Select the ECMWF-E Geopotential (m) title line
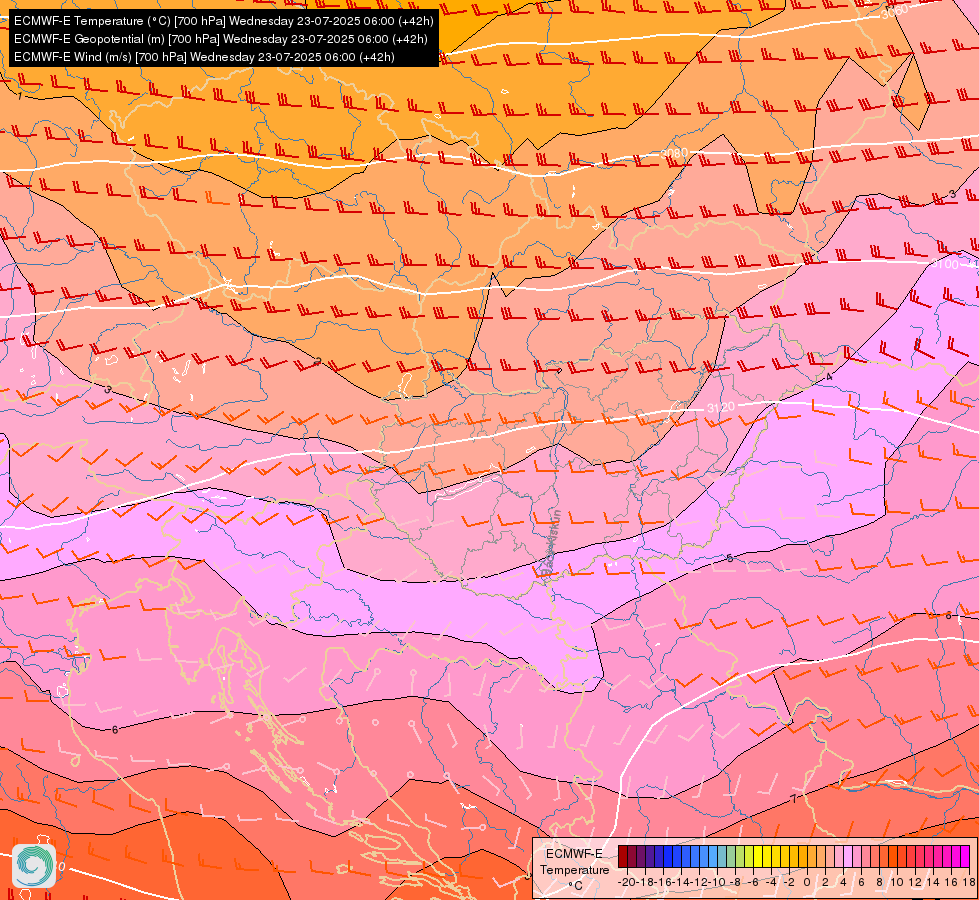Image resolution: width=979 pixels, height=900 pixels. click(x=220, y=39)
